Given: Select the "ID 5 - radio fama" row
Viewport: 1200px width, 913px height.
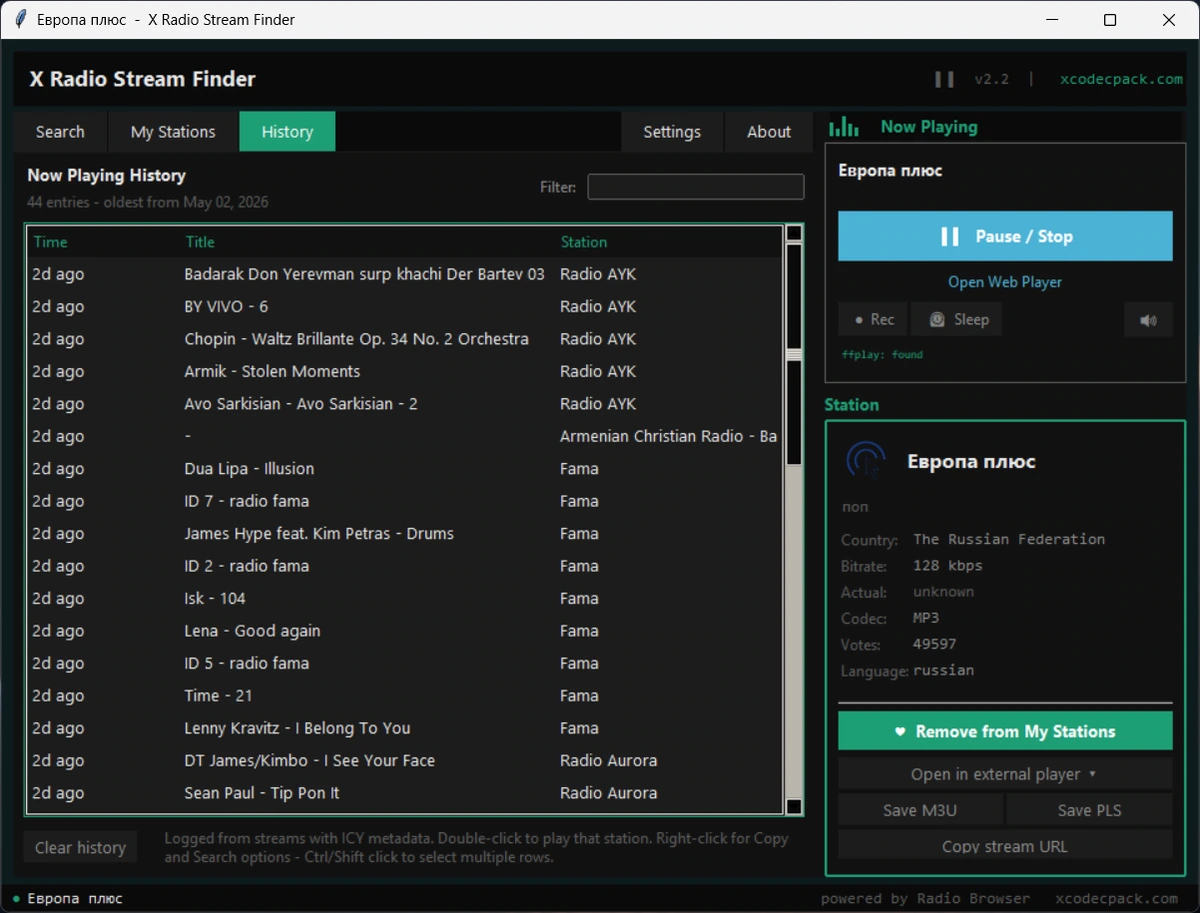Looking at the screenshot, I should pos(405,663).
